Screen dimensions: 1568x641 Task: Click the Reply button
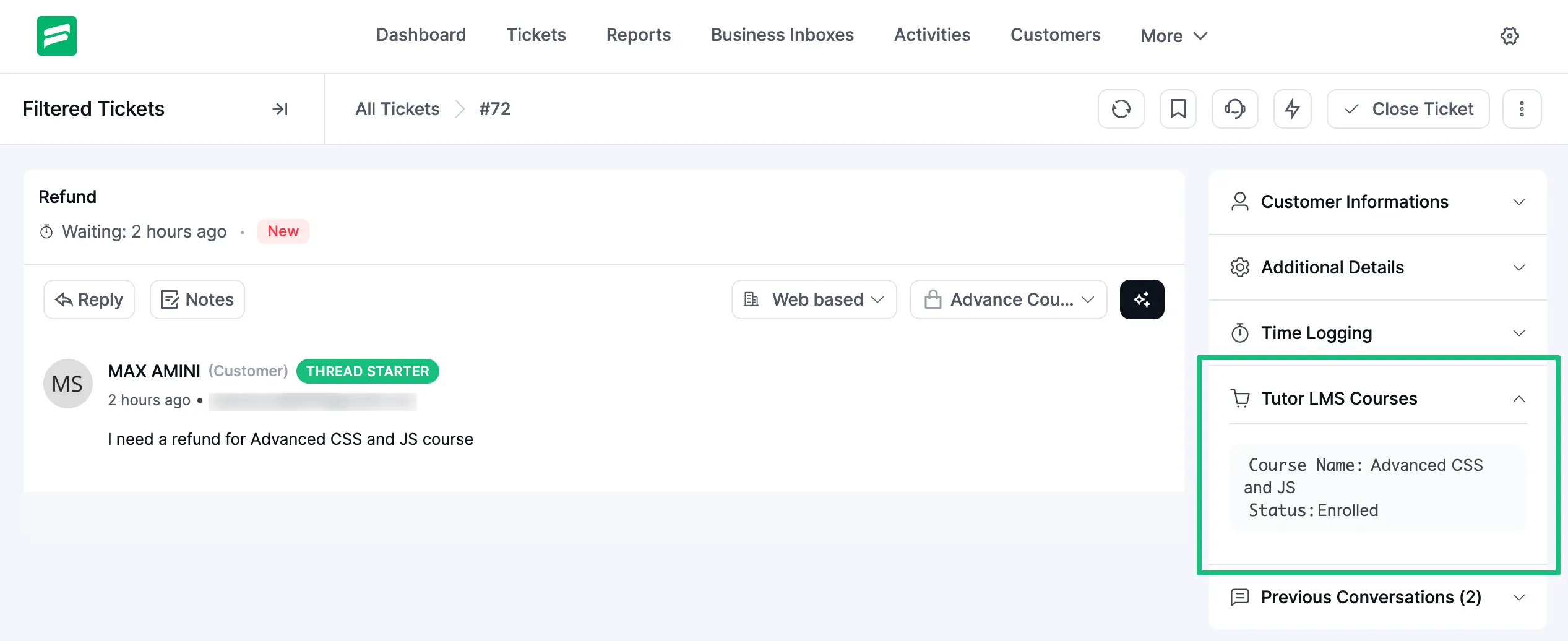coord(88,299)
